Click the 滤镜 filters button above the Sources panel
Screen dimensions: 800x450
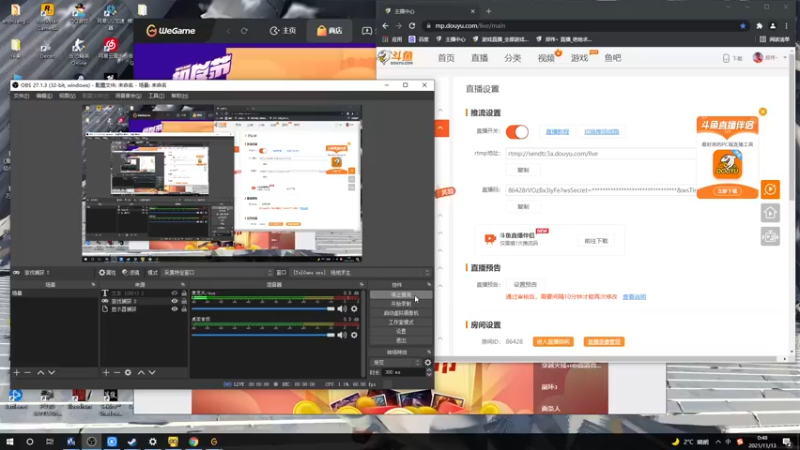coord(131,272)
